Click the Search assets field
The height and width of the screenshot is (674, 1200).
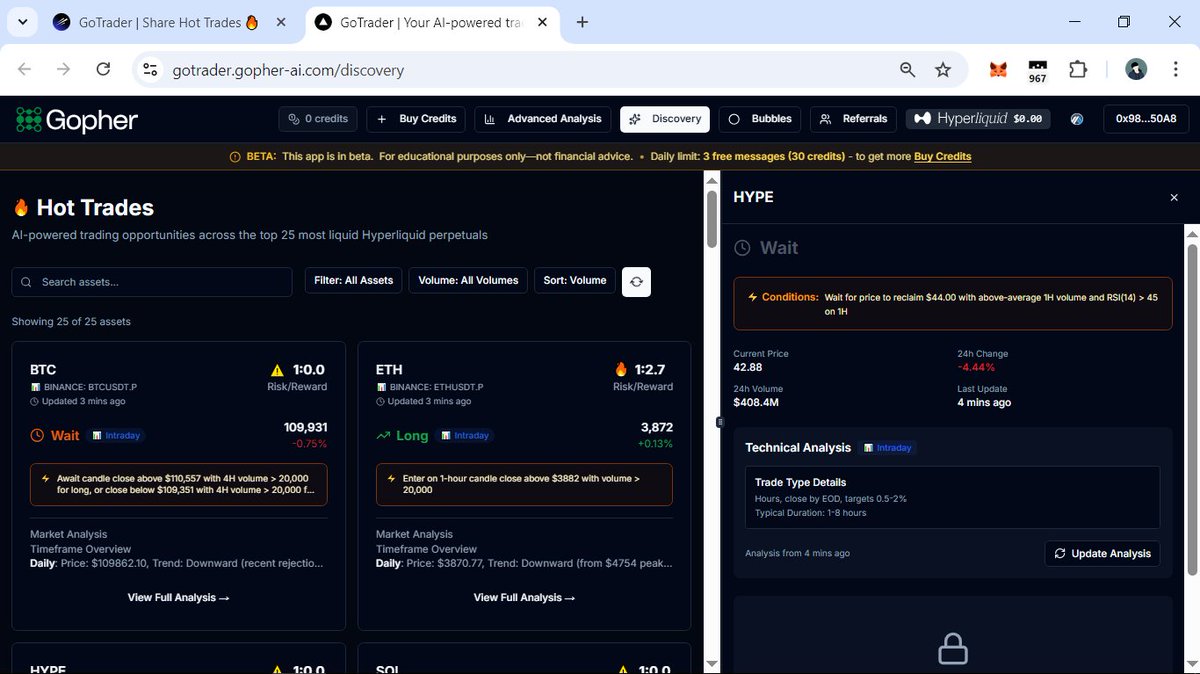click(x=152, y=282)
